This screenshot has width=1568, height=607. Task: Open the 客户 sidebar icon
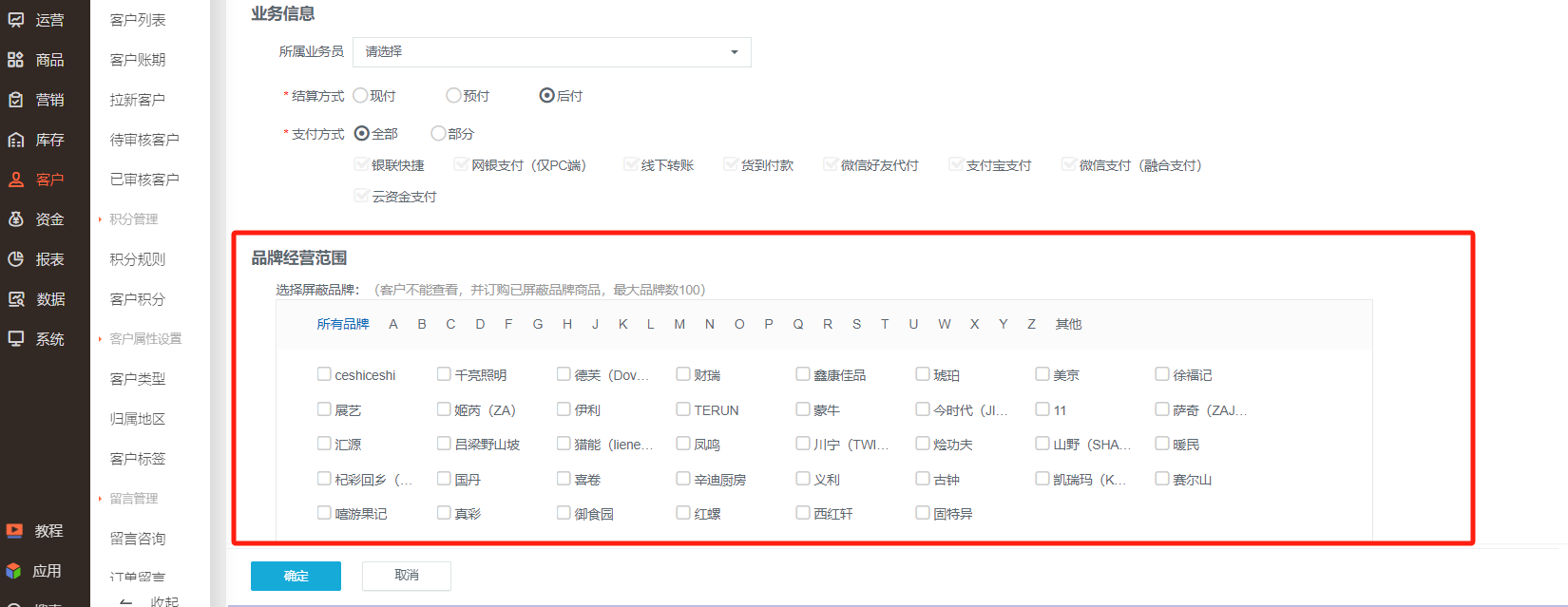click(16, 180)
